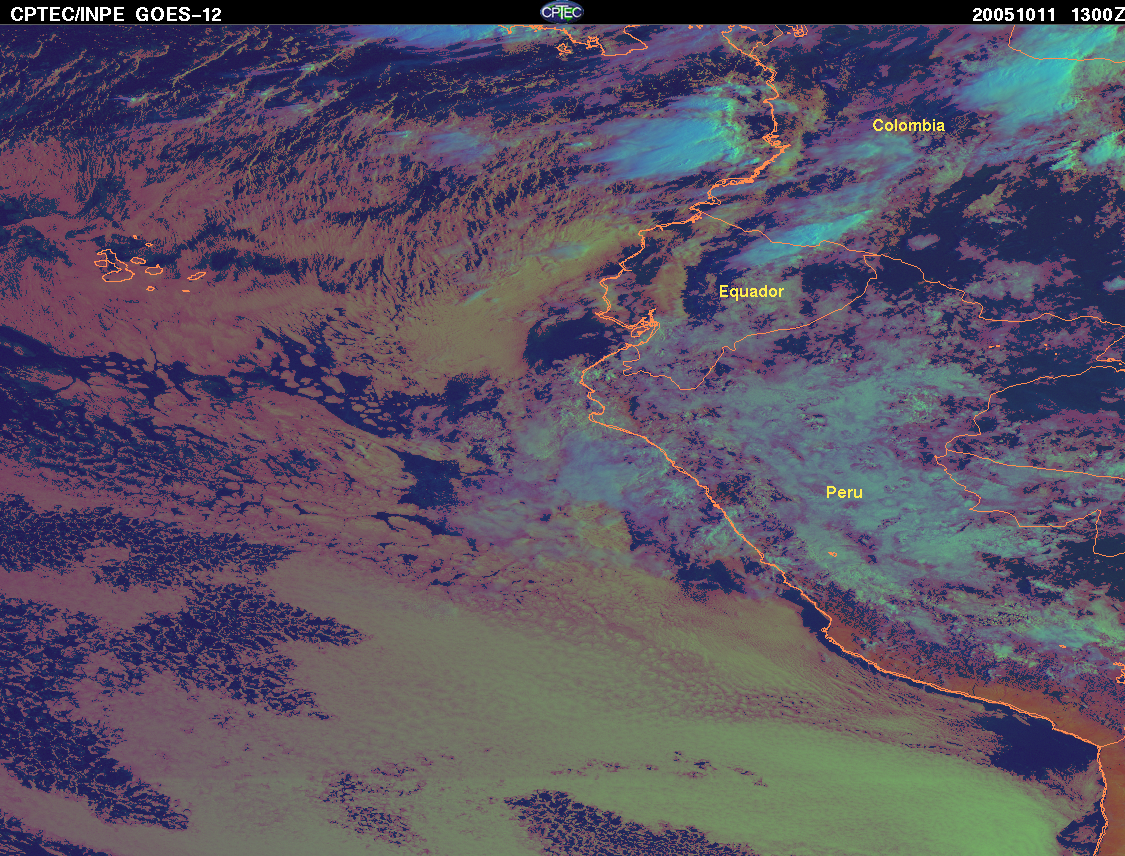Click the CPTEC logo in the header
The height and width of the screenshot is (856, 1125).
561,11
